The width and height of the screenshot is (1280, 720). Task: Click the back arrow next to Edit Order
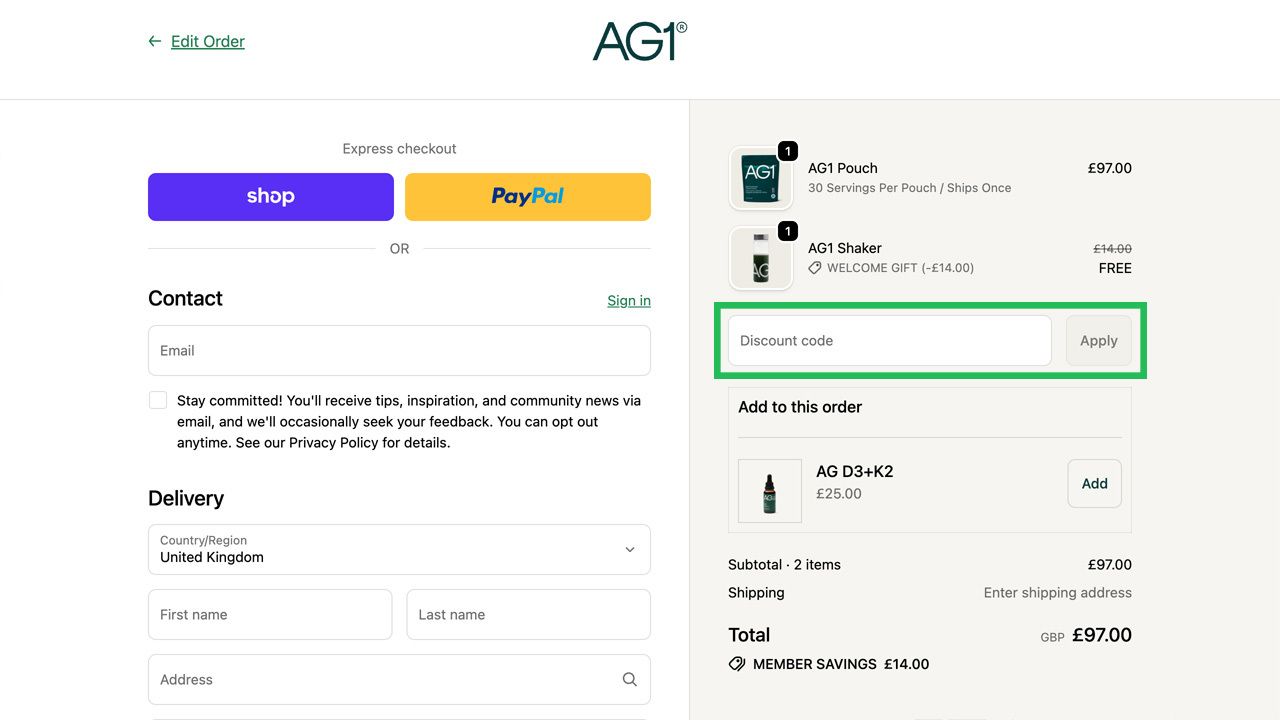coord(152,41)
